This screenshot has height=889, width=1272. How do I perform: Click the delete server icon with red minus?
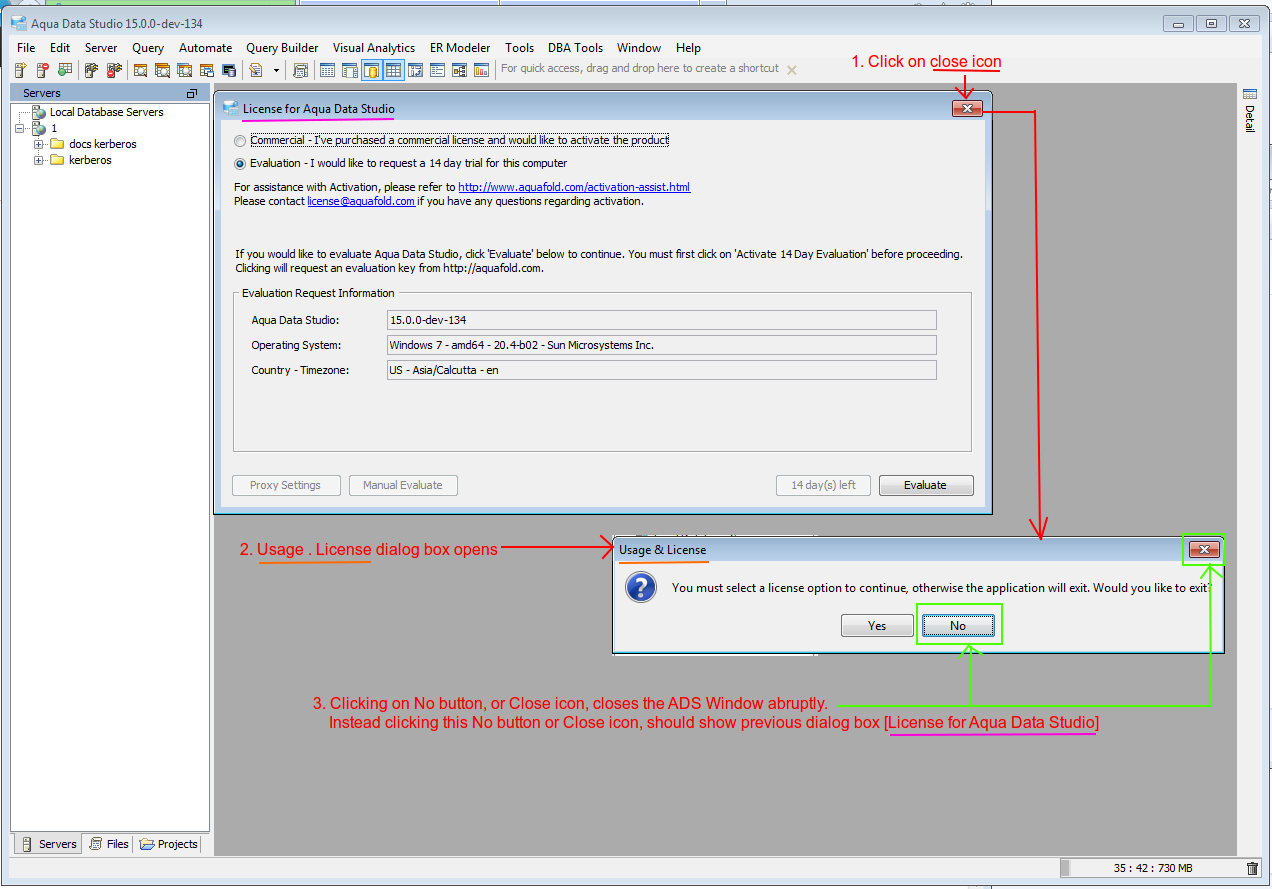click(x=42, y=70)
